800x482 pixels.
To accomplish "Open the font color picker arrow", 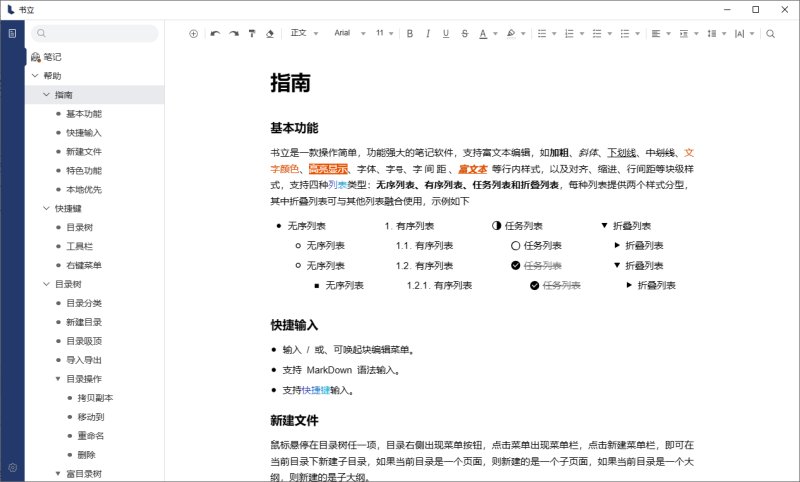I will pyautogui.click(x=495, y=34).
